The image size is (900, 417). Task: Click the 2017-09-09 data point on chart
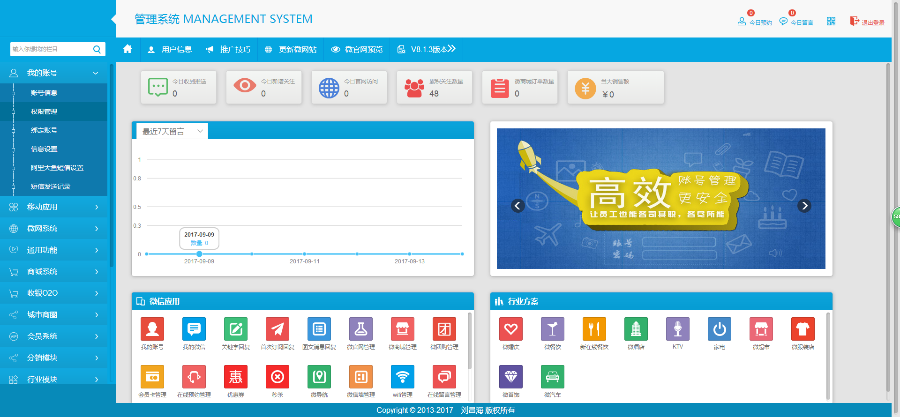pyautogui.click(x=199, y=254)
